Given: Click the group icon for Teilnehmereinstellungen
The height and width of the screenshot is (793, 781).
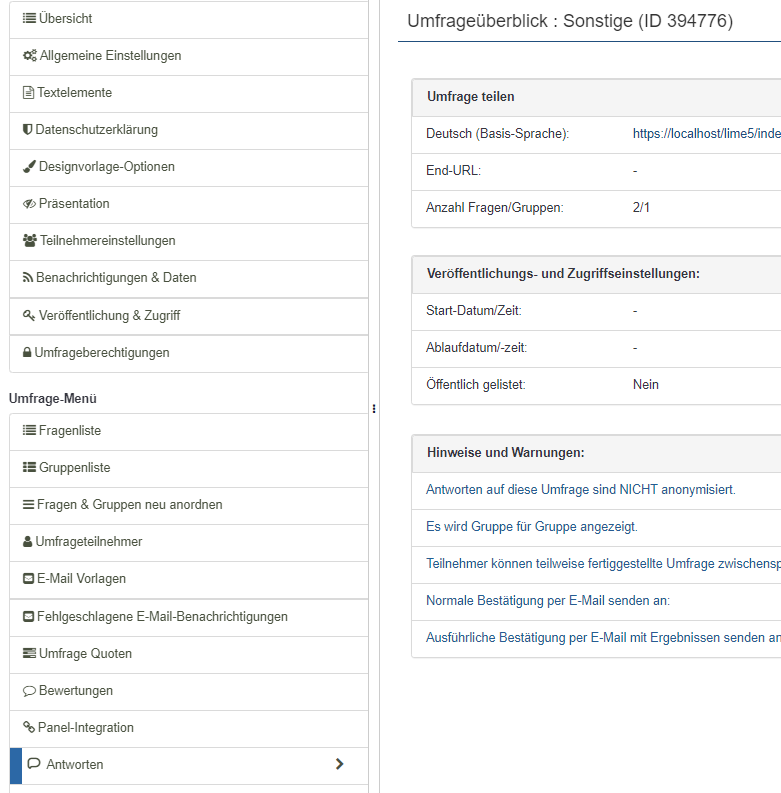Looking at the screenshot, I should pos(30,241).
